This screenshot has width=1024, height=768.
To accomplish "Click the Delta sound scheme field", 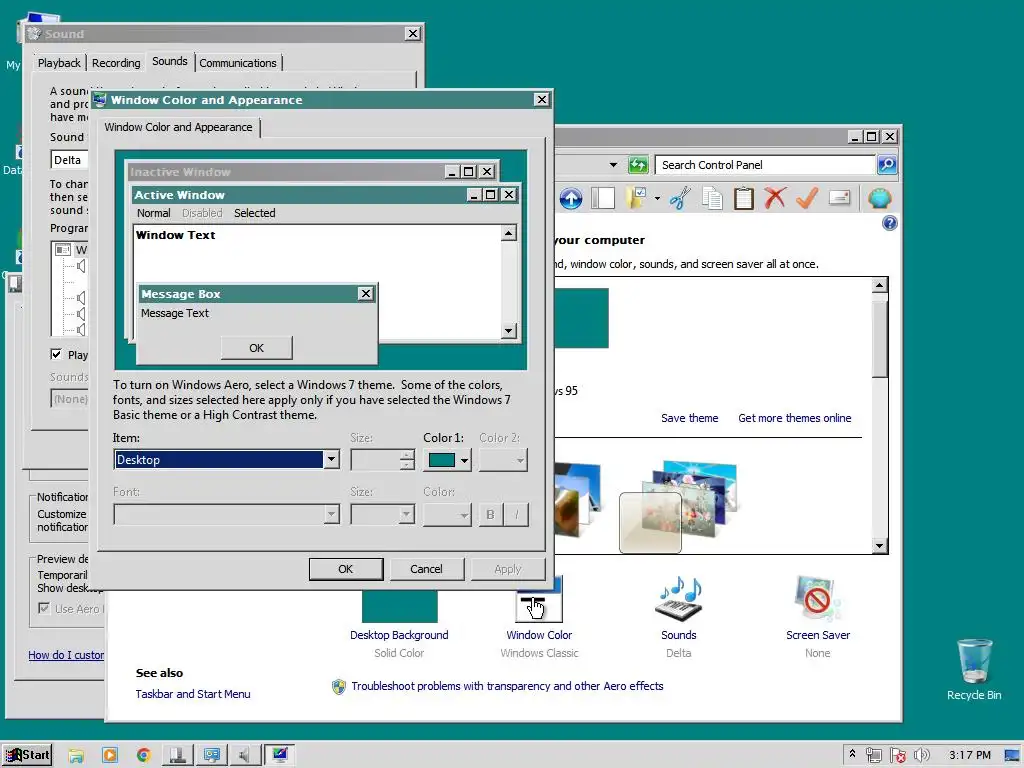I will (69, 160).
